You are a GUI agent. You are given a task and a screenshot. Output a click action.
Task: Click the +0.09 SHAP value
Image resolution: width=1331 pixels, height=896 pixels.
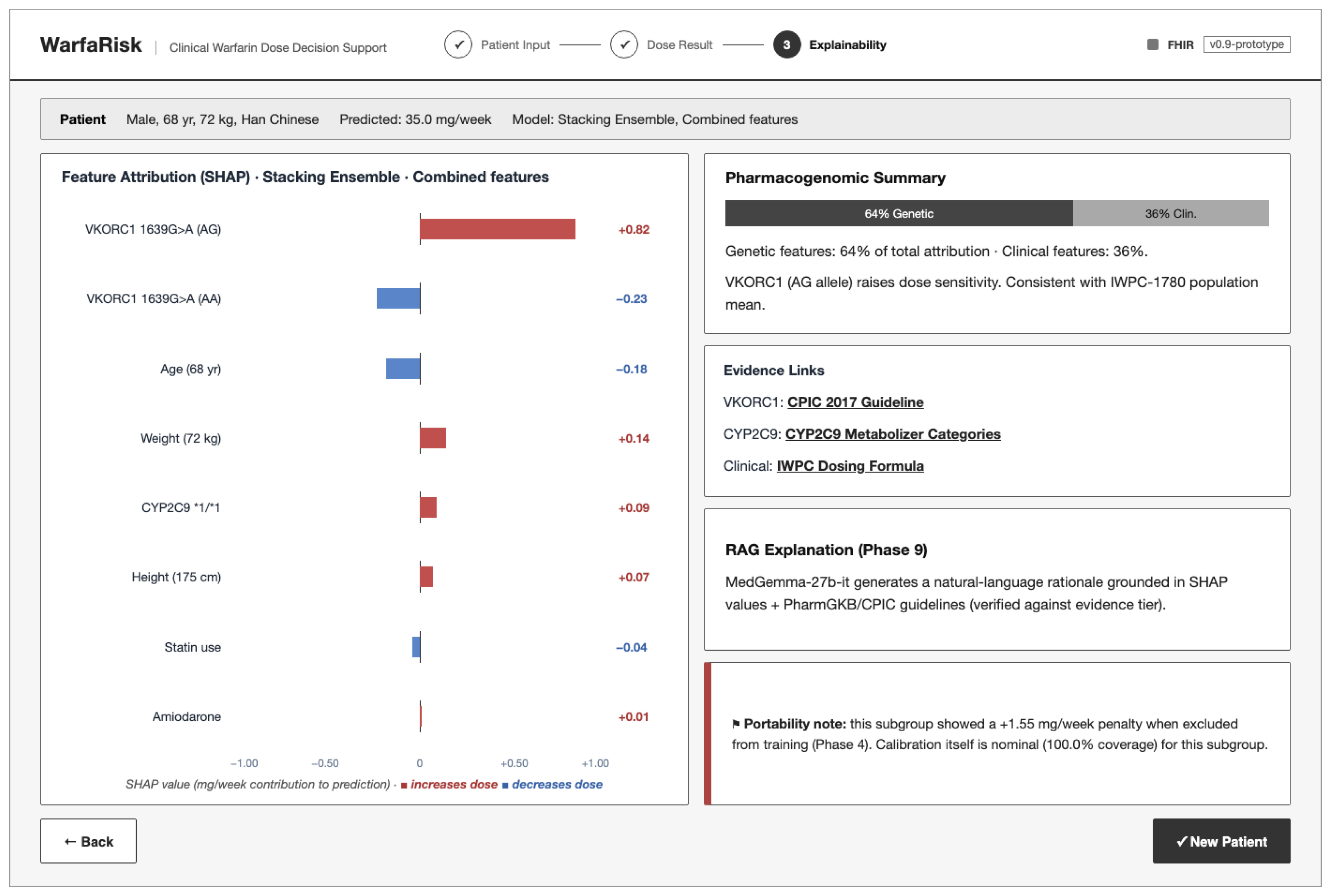pos(634,508)
